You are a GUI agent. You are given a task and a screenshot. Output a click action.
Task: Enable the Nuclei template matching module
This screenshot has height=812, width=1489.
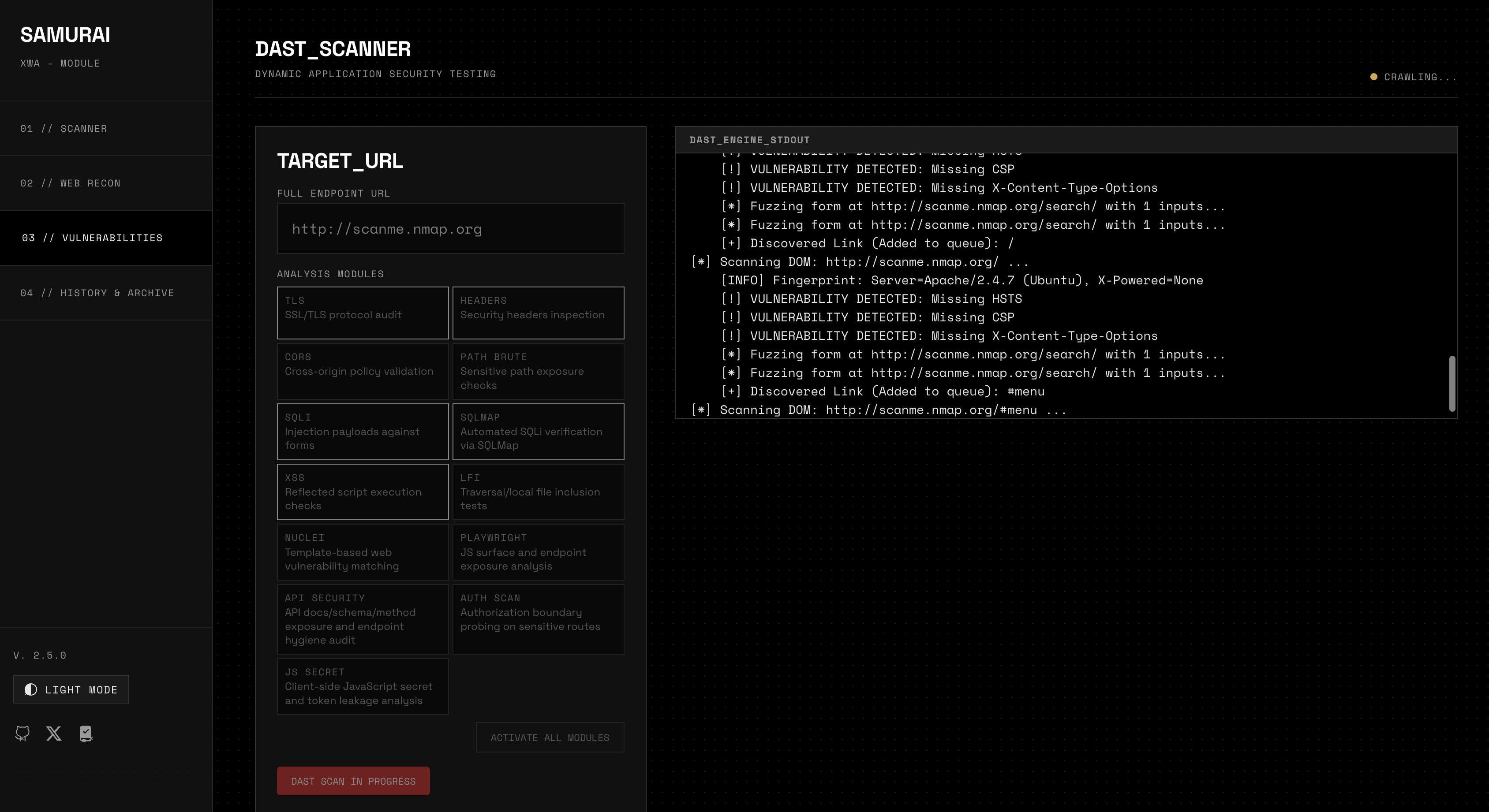(x=363, y=552)
